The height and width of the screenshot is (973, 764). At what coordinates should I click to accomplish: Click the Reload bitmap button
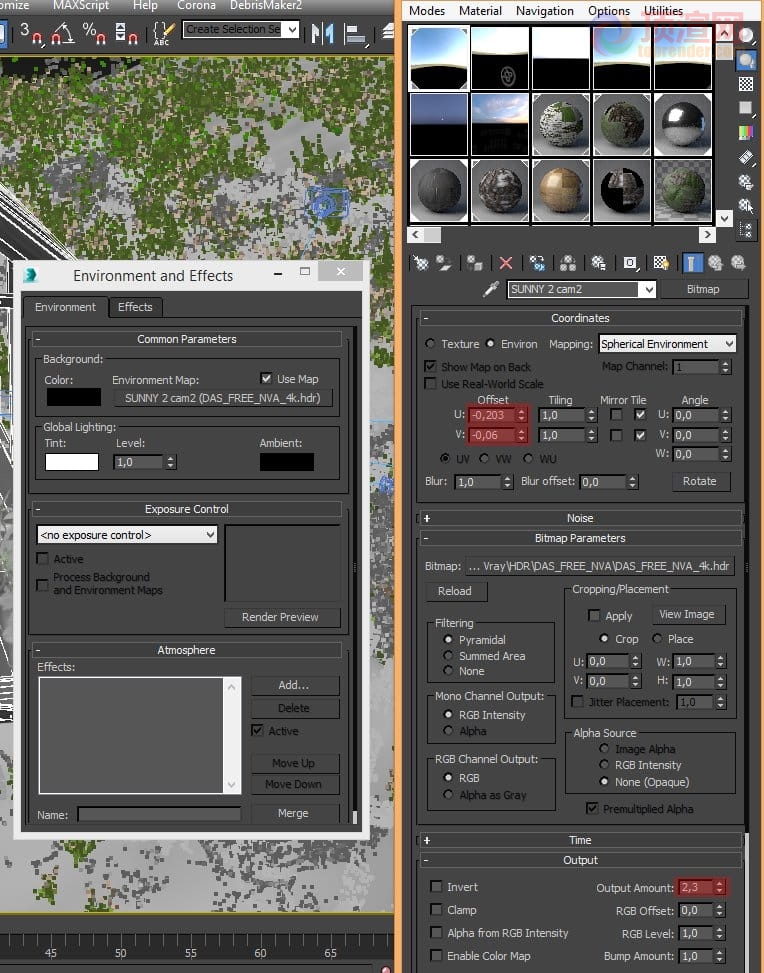click(455, 591)
